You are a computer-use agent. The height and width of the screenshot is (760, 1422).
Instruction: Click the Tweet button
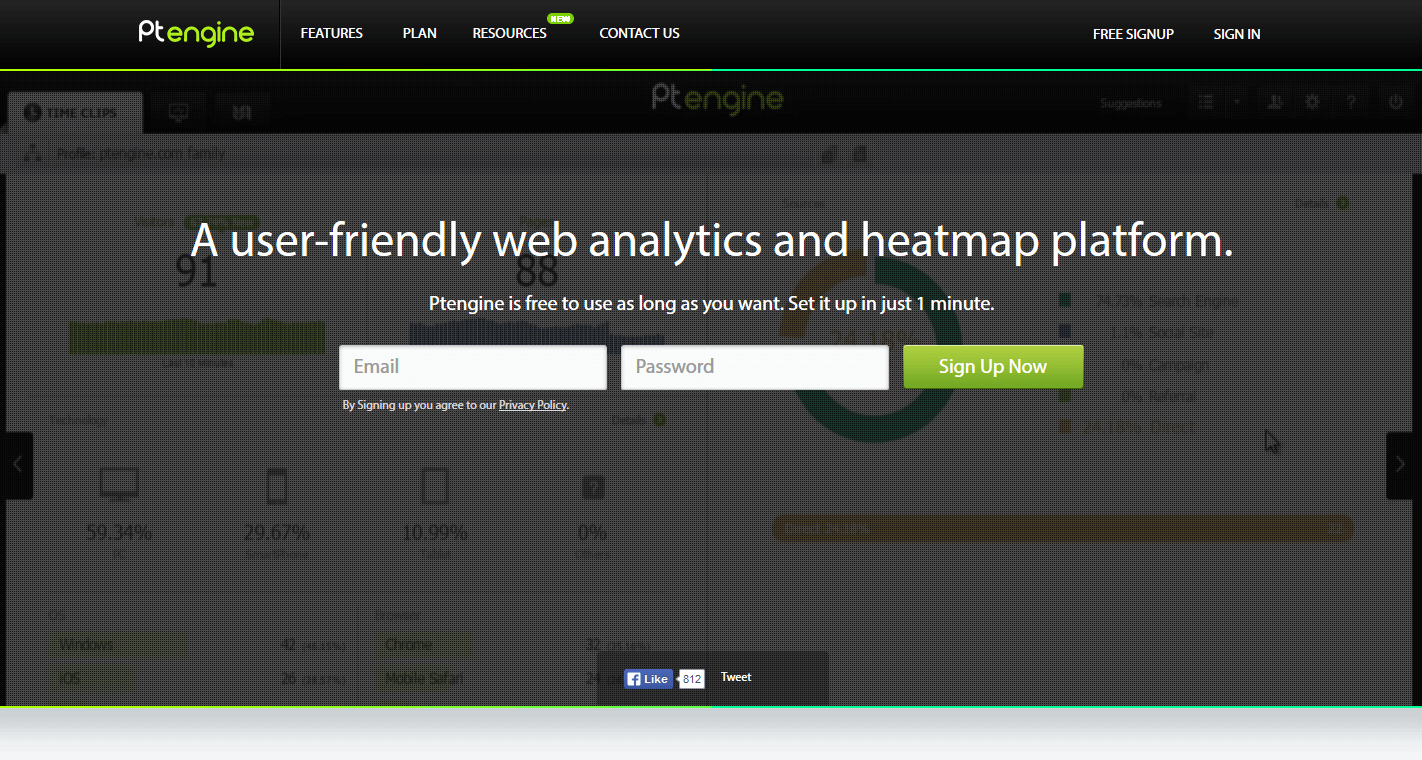tap(736, 677)
